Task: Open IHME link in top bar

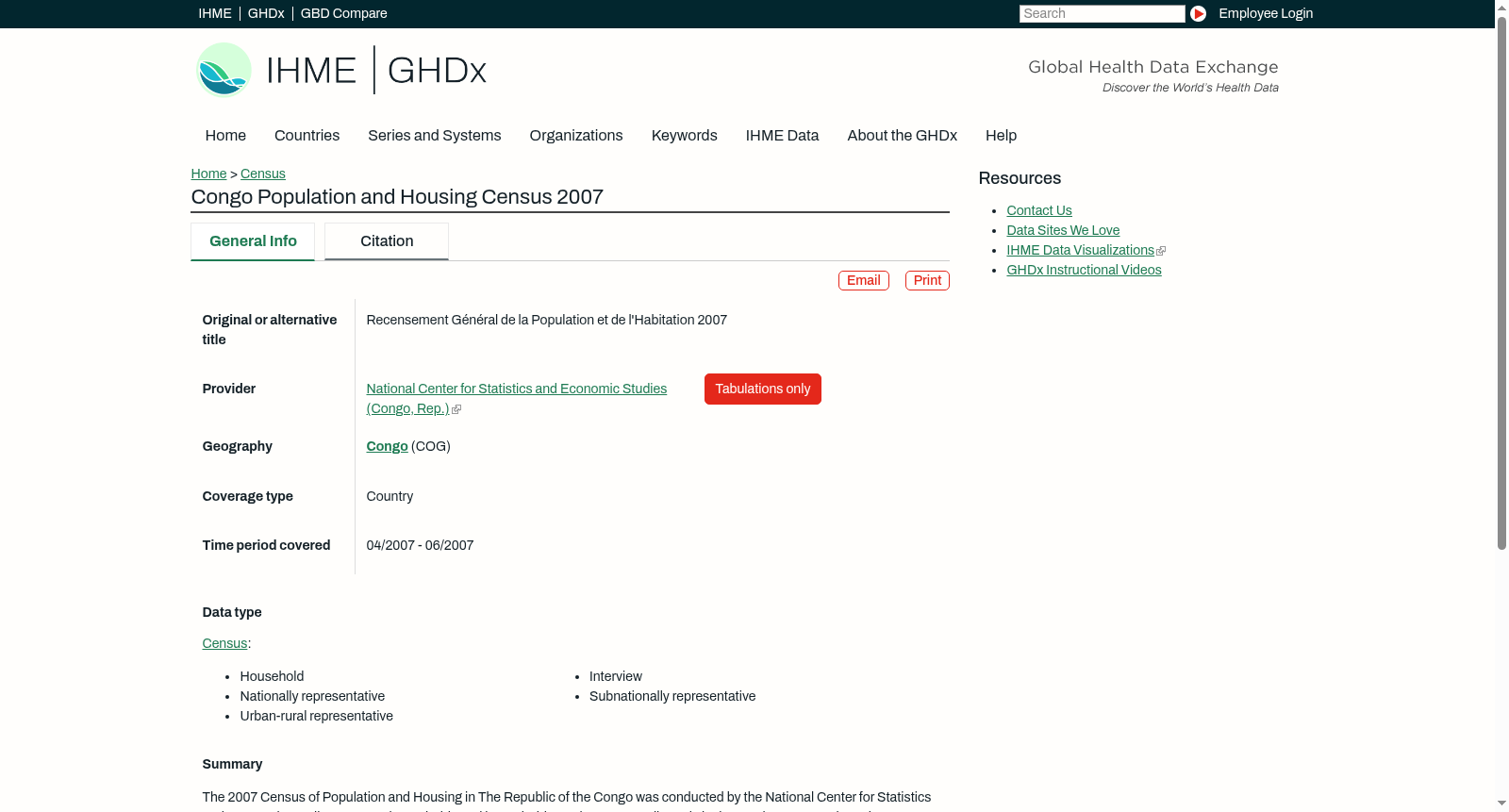Action: (x=215, y=13)
